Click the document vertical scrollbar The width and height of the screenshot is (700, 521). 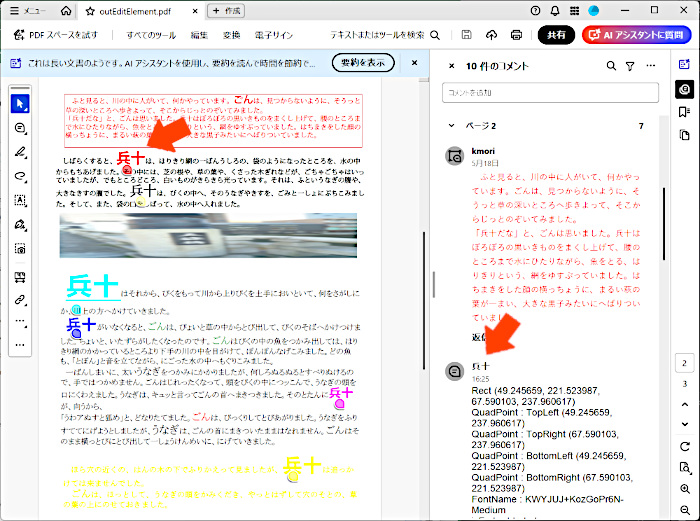point(424,300)
